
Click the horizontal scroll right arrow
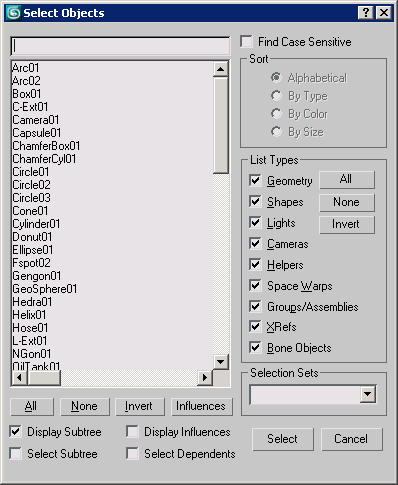[x=205, y=378]
